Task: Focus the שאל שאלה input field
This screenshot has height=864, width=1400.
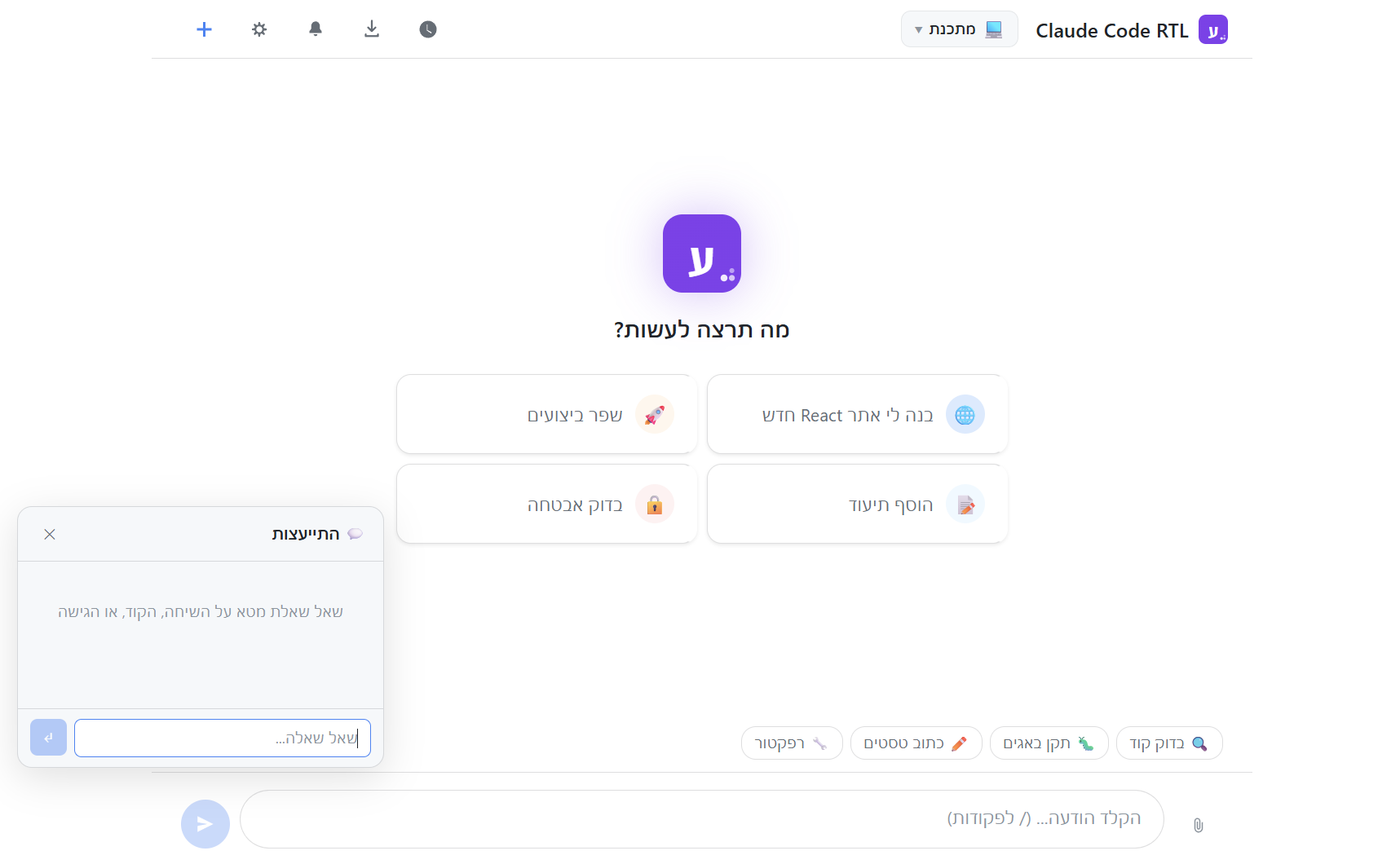Action: click(x=223, y=738)
